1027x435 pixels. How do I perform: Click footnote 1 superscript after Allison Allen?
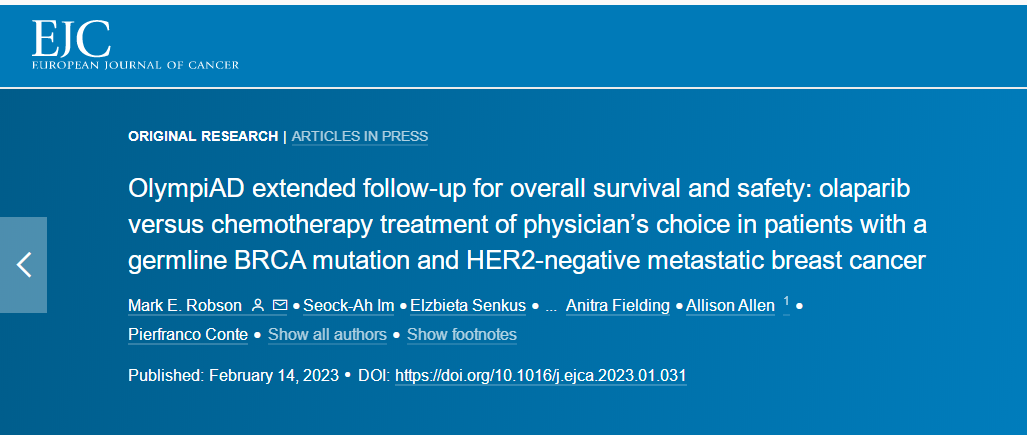pyautogui.click(x=787, y=302)
